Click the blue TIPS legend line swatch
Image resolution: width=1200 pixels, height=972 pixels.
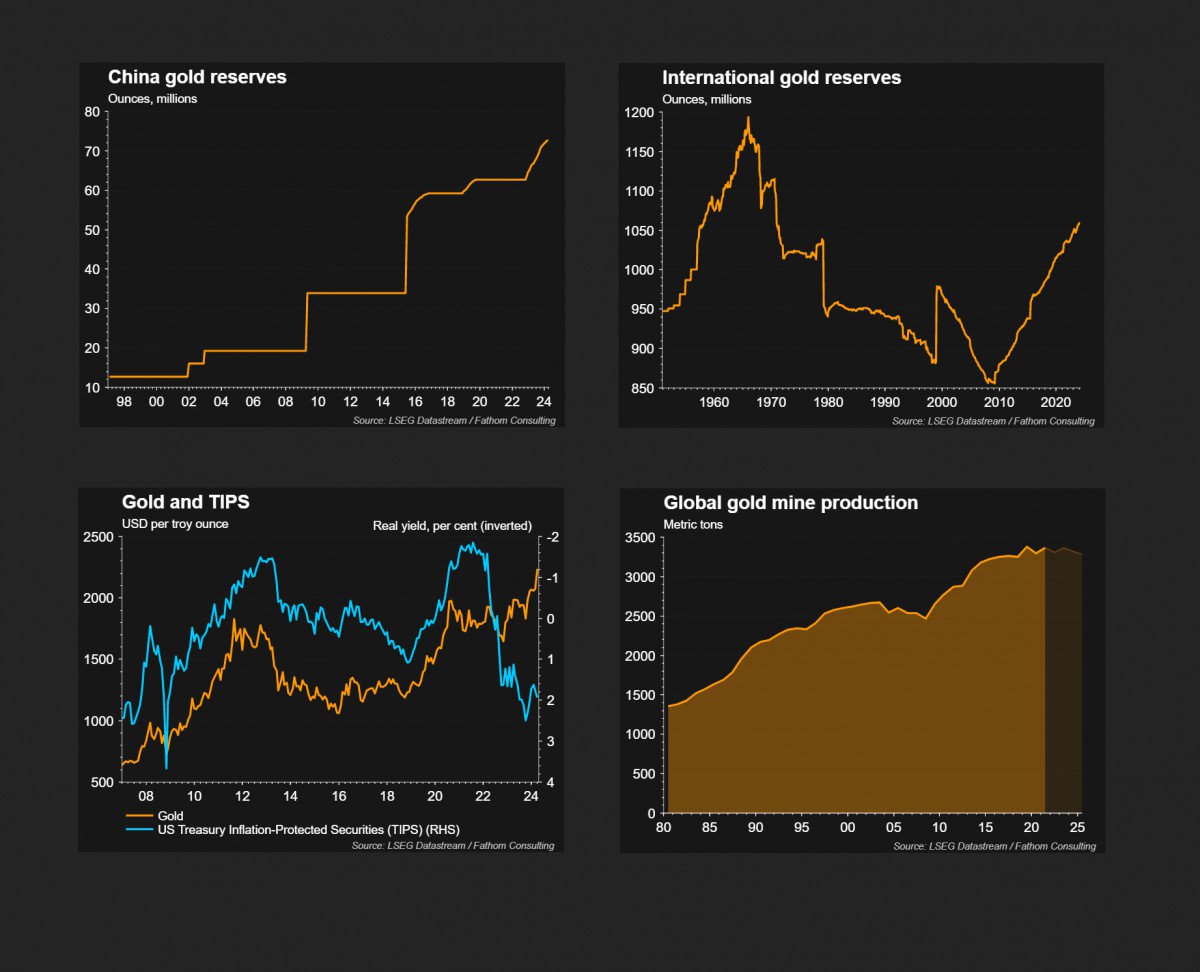pos(138,829)
